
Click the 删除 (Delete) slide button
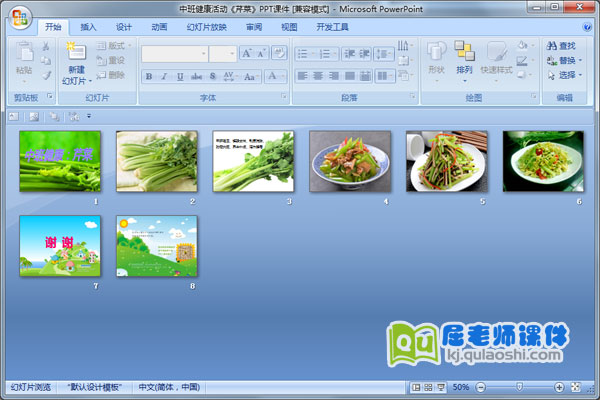coord(111,75)
